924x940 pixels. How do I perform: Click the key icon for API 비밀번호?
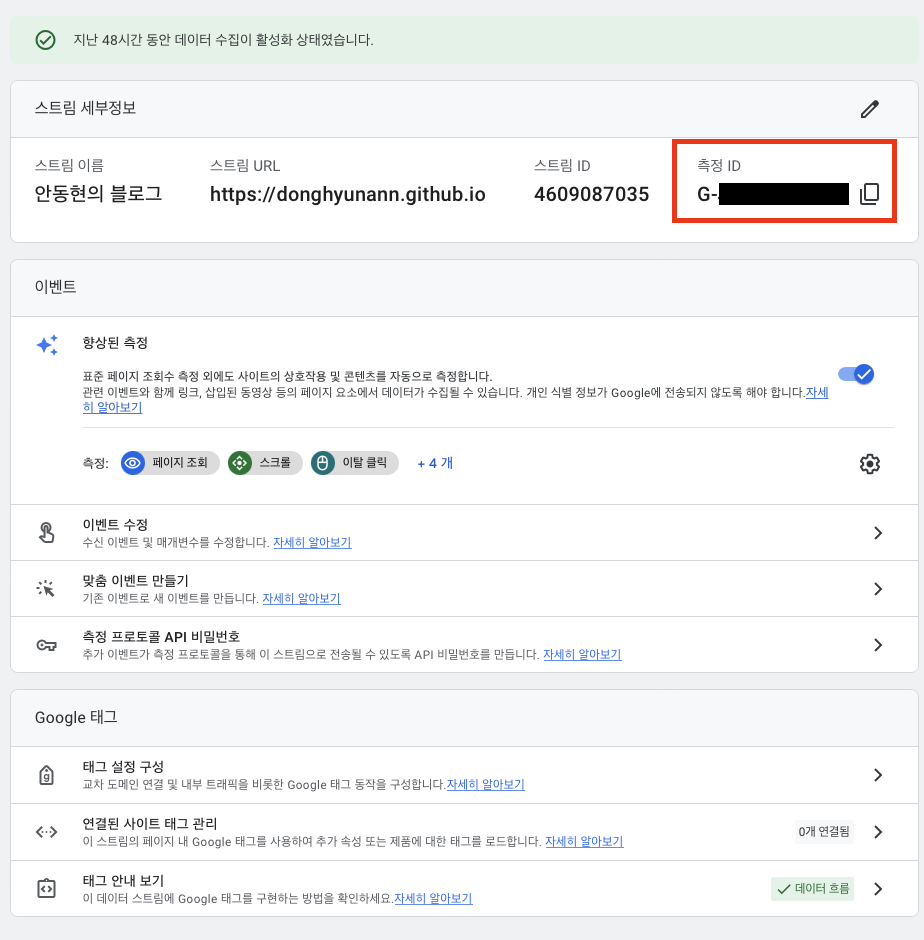click(x=46, y=645)
